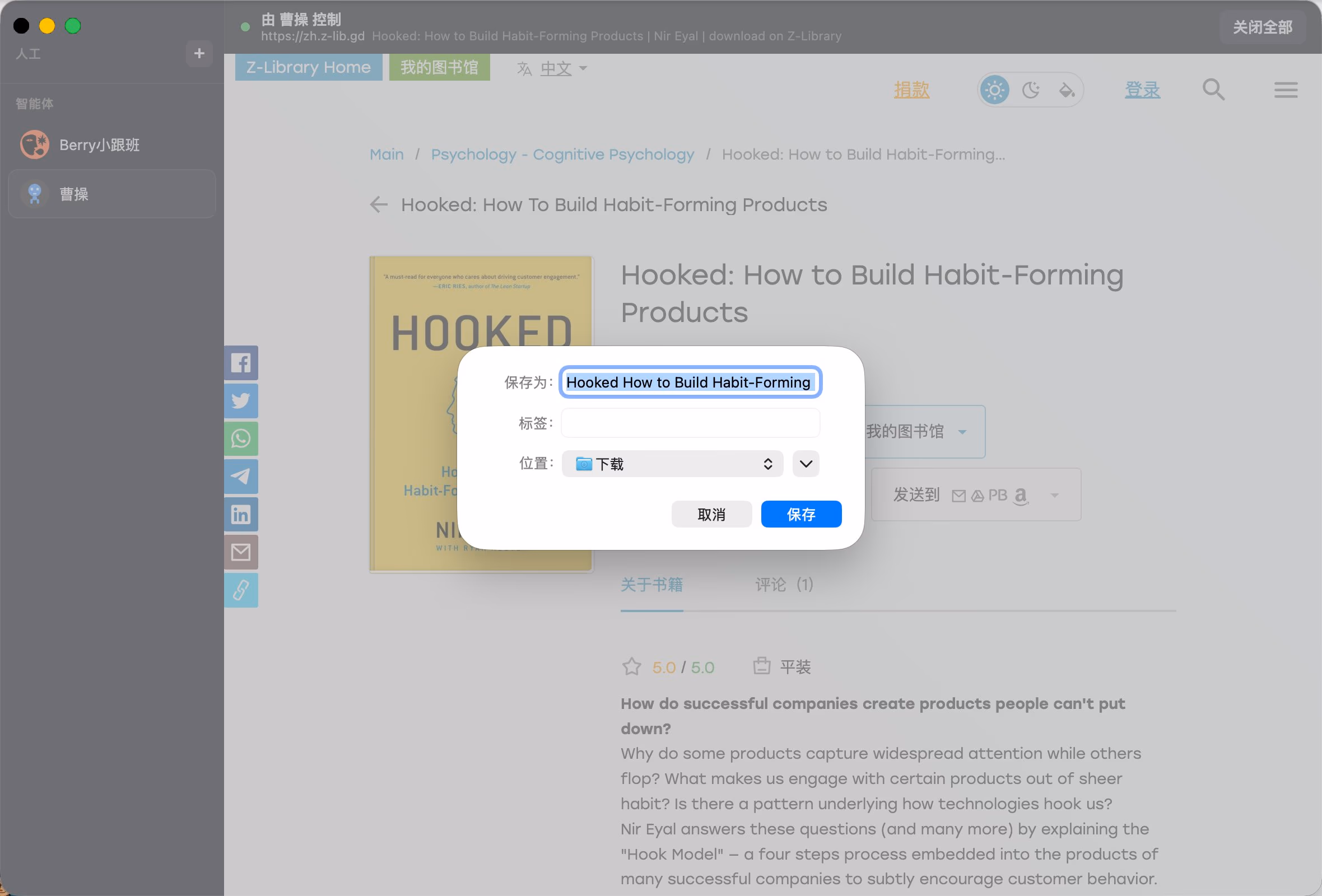The image size is (1322, 896).
Task: Share the book on Twitter
Action: pyautogui.click(x=241, y=401)
